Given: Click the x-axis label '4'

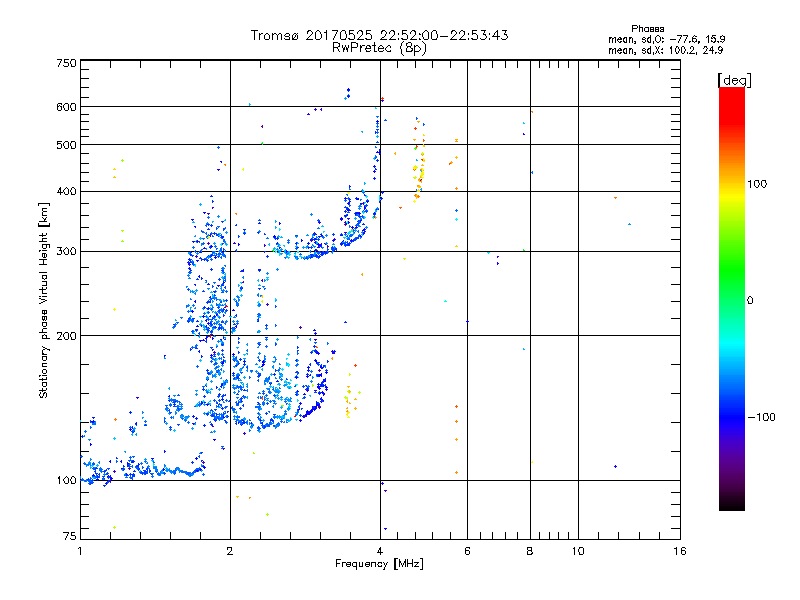Looking at the screenshot, I should coord(380,551).
